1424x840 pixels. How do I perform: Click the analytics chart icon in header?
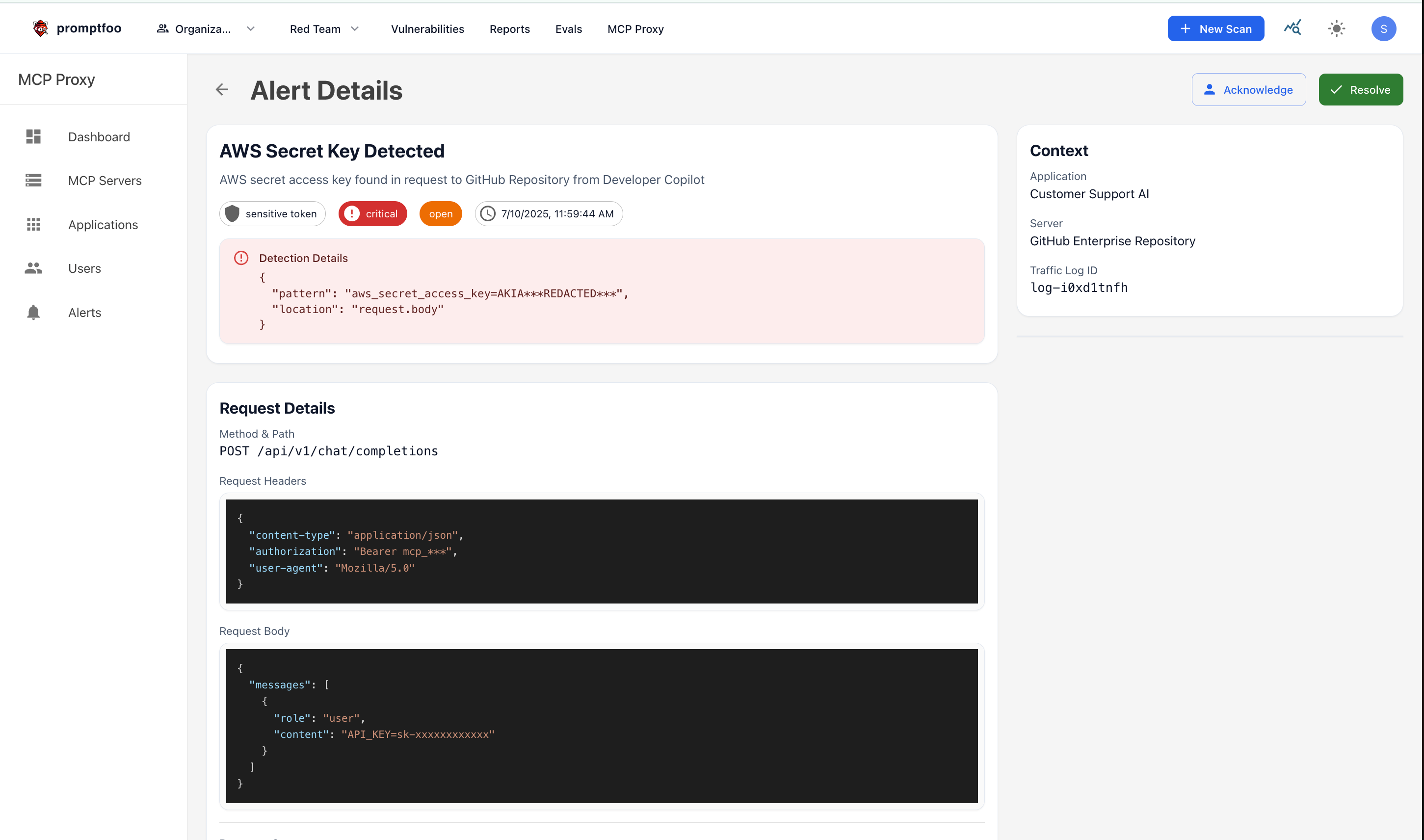coord(1292,28)
